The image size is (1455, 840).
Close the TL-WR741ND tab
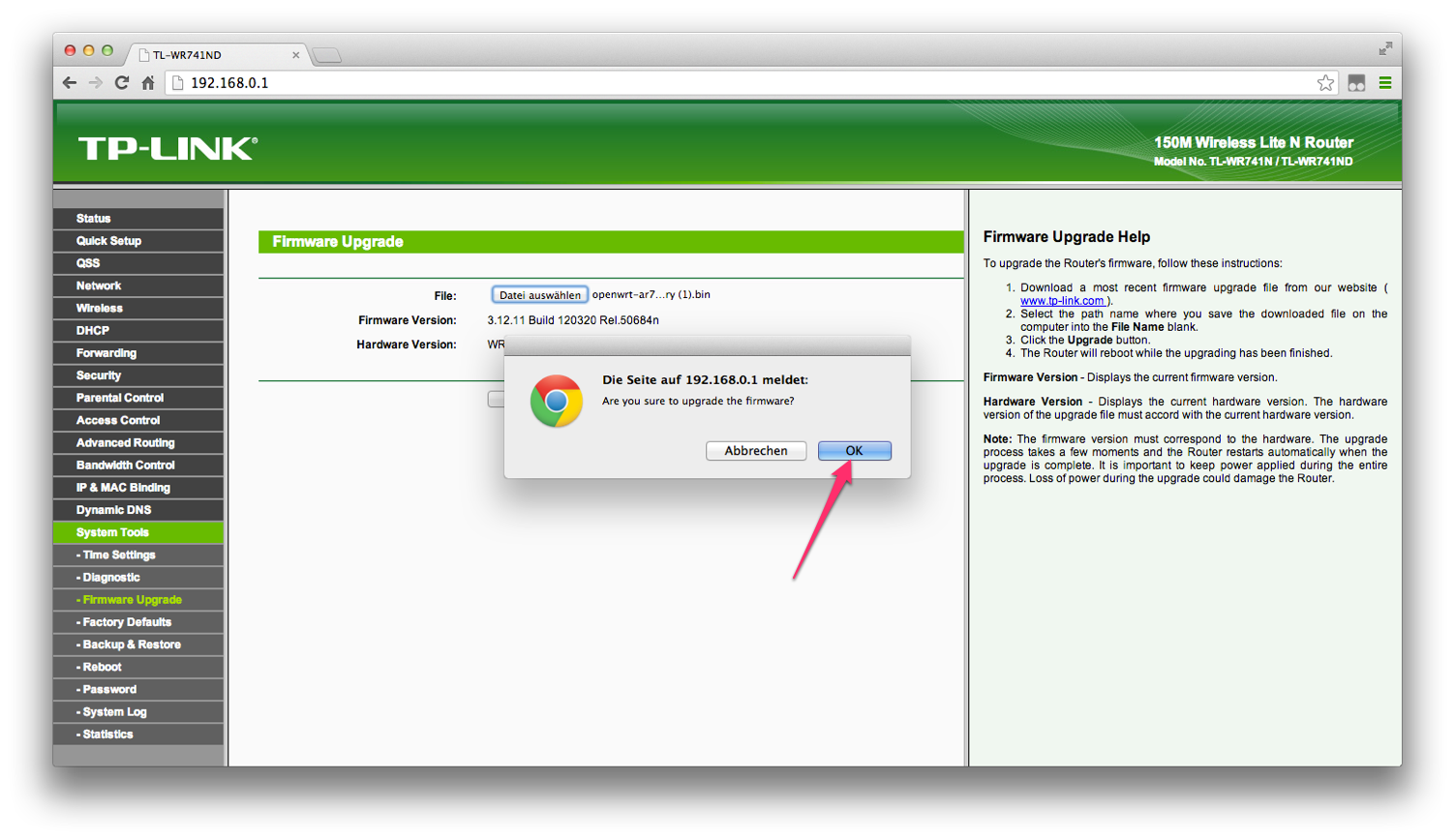[x=296, y=55]
